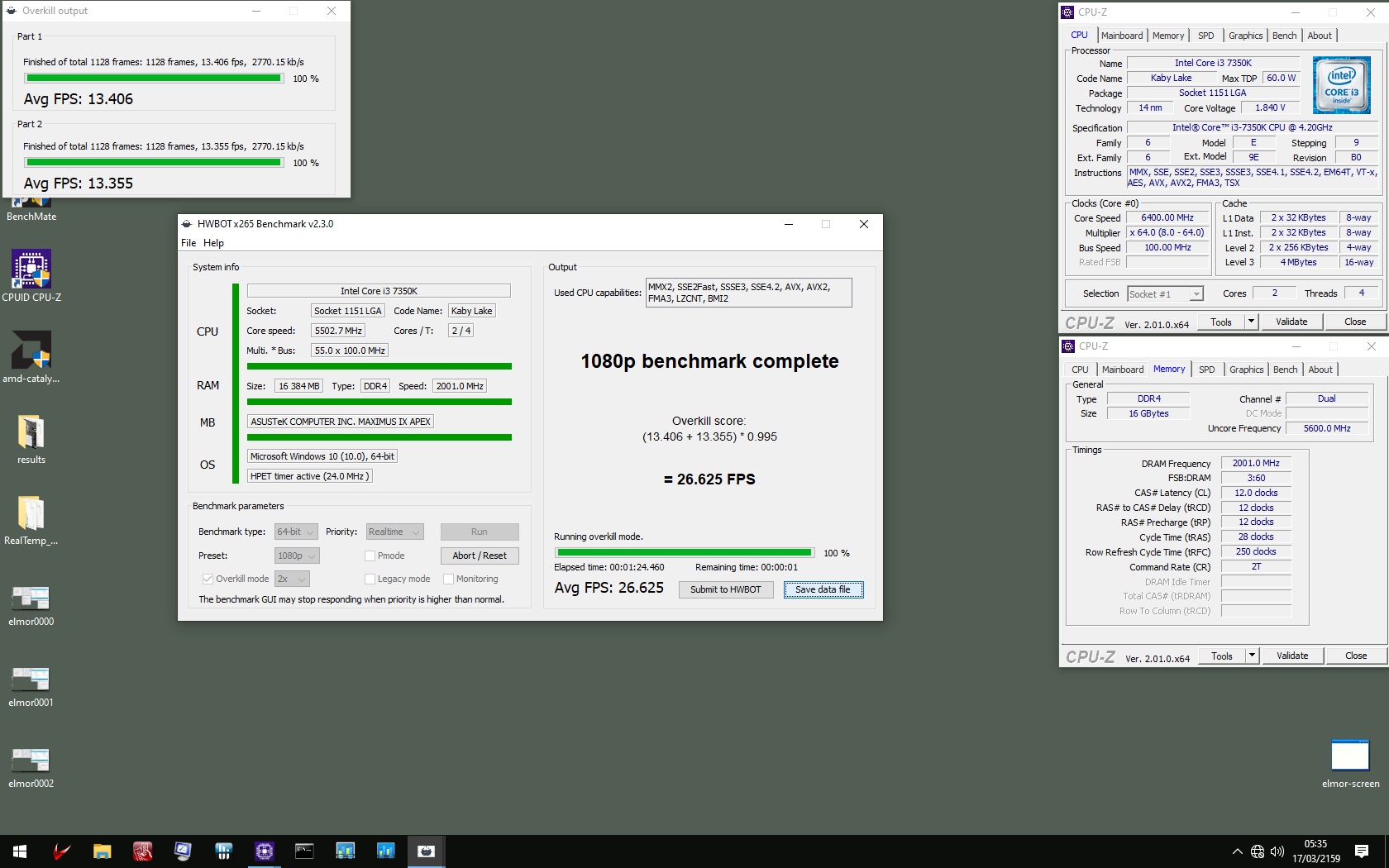Select the Core Speed 6400.00 MHz value in CPU-Z
1389x868 pixels.
point(1167,217)
